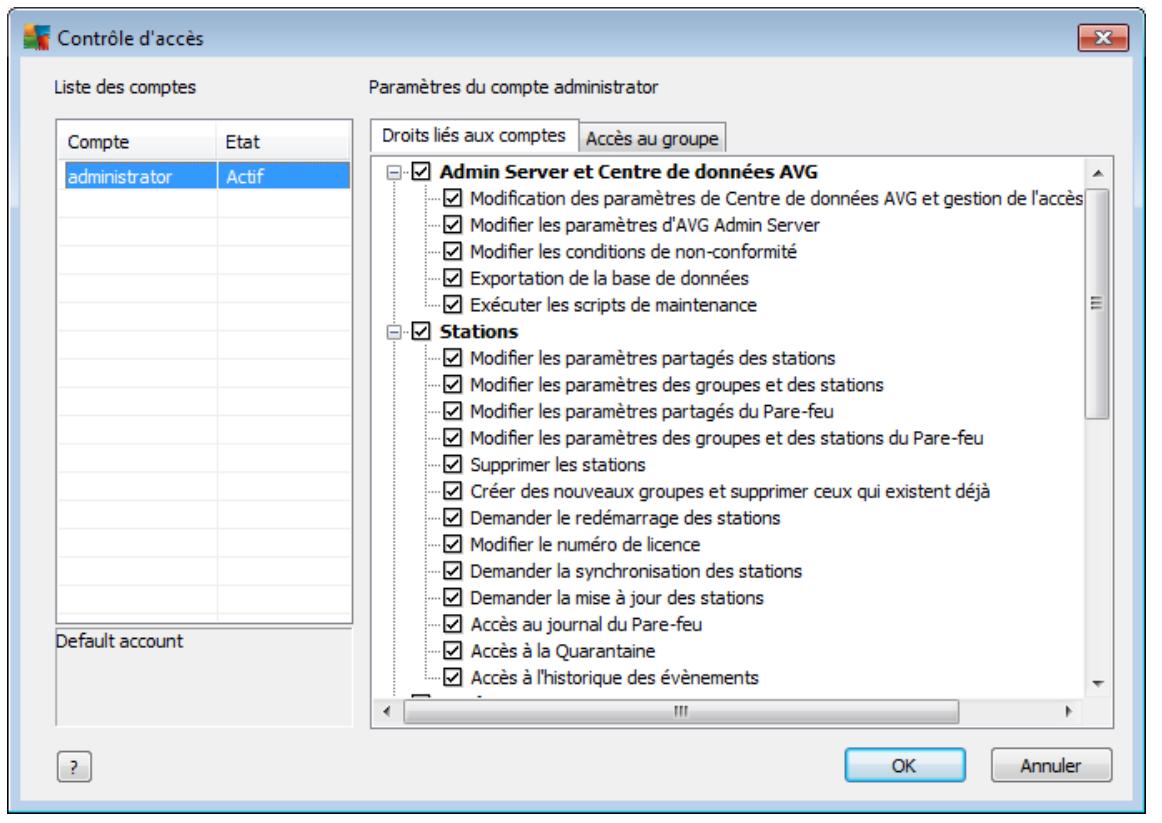The image size is (1162, 823).
Task: Switch to the Accès au groupe tab
Action: 652,139
